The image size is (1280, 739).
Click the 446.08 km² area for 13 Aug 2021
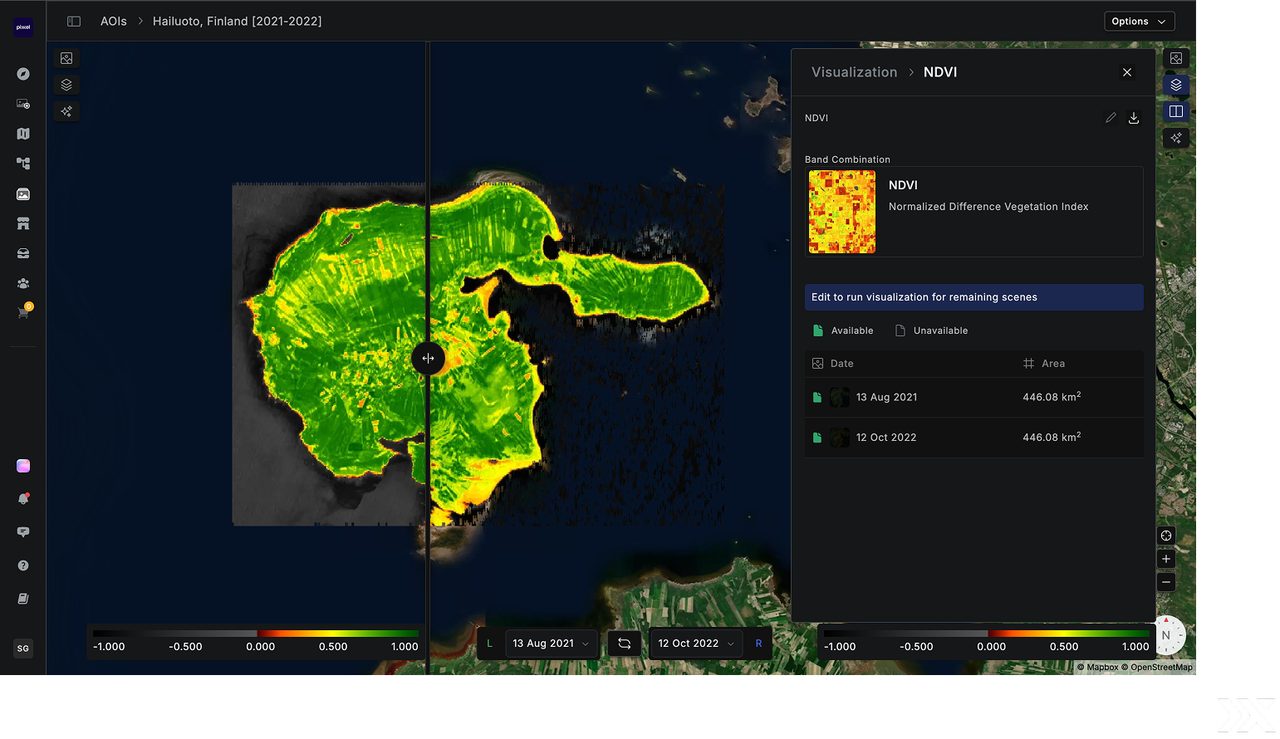point(1052,397)
